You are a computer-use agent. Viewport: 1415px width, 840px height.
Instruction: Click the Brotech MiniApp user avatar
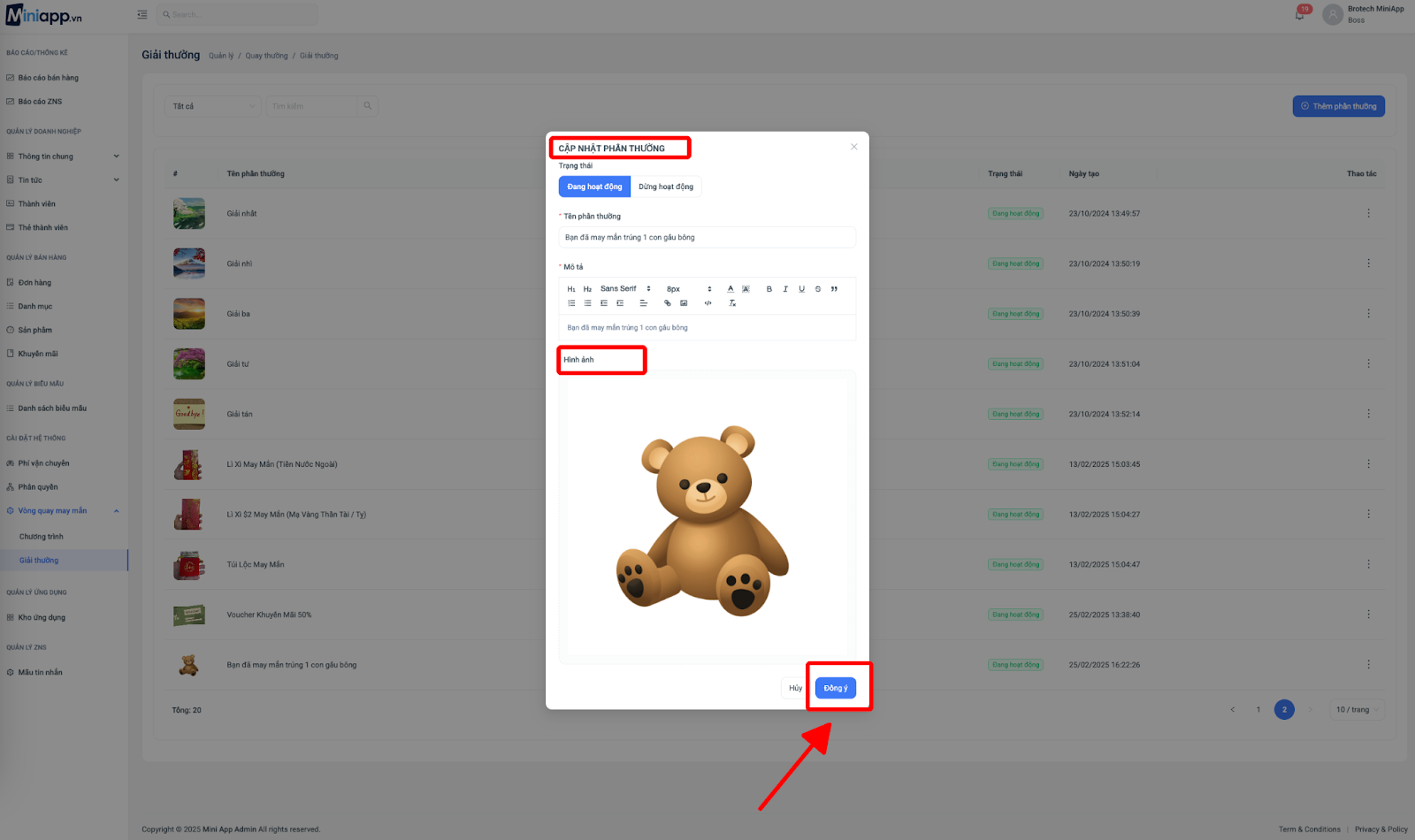click(1333, 14)
